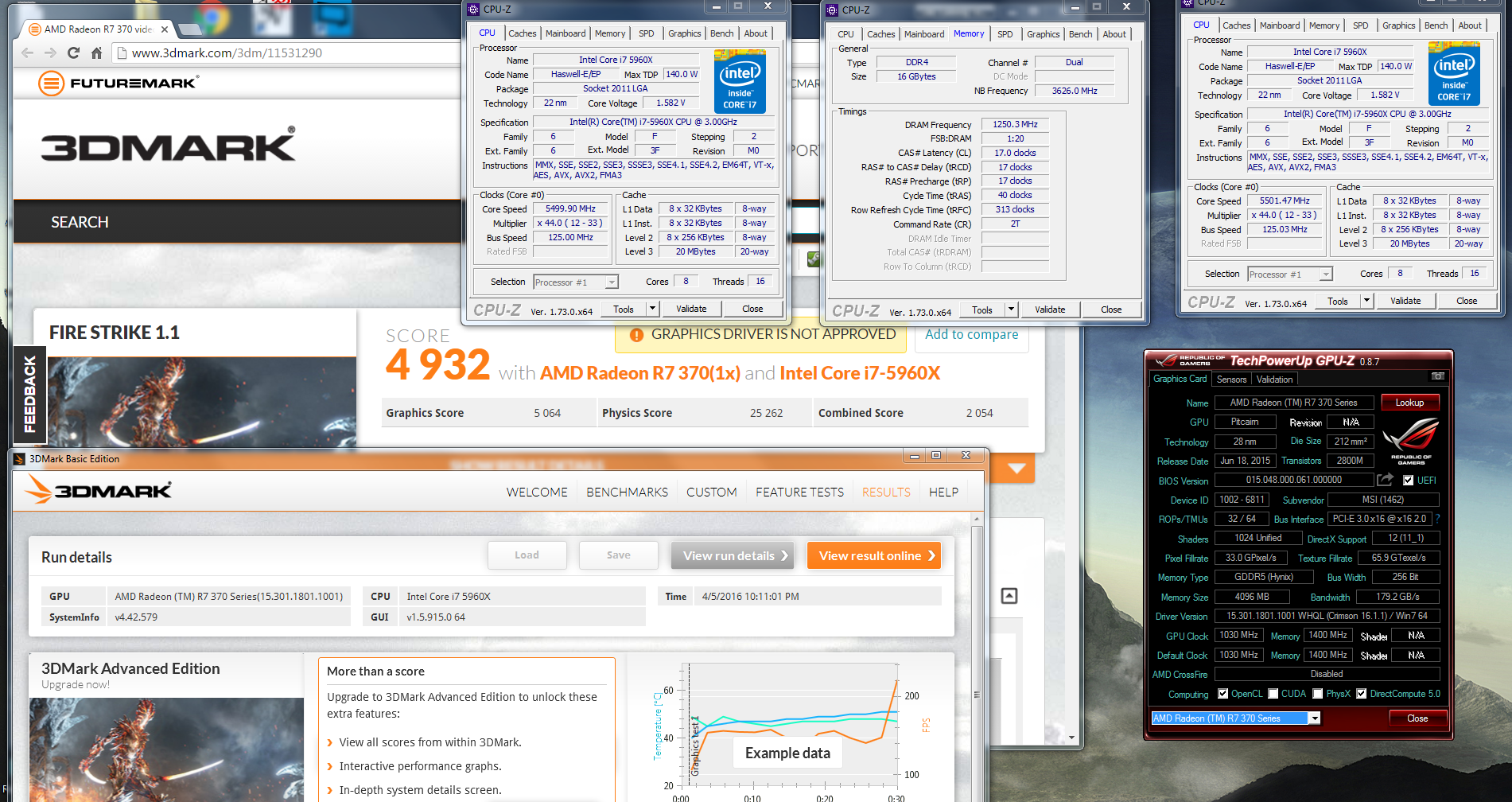Click the Lookup button in GPU-Z
The height and width of the screenshot is (802, 1512).
(1409, 403)
